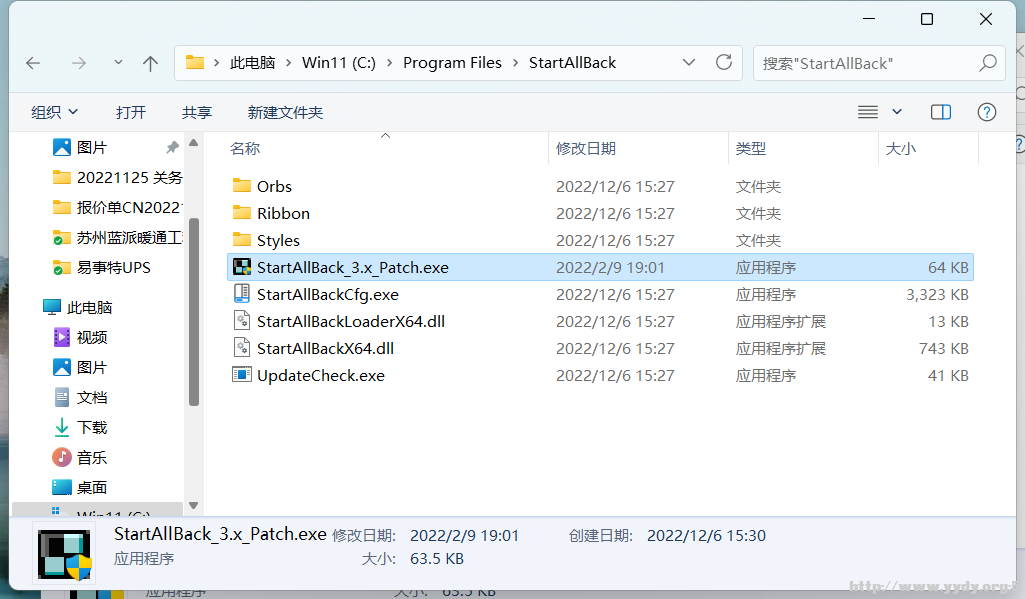This screenshot has width=1025, height=599.
Task: Open pinned 图片 in quick access
Action: 92,148
